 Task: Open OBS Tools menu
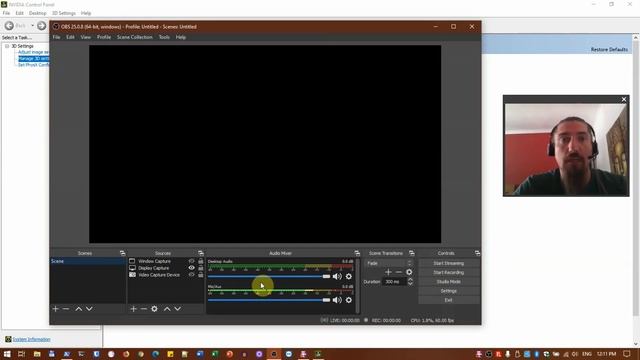click(164, 37)
